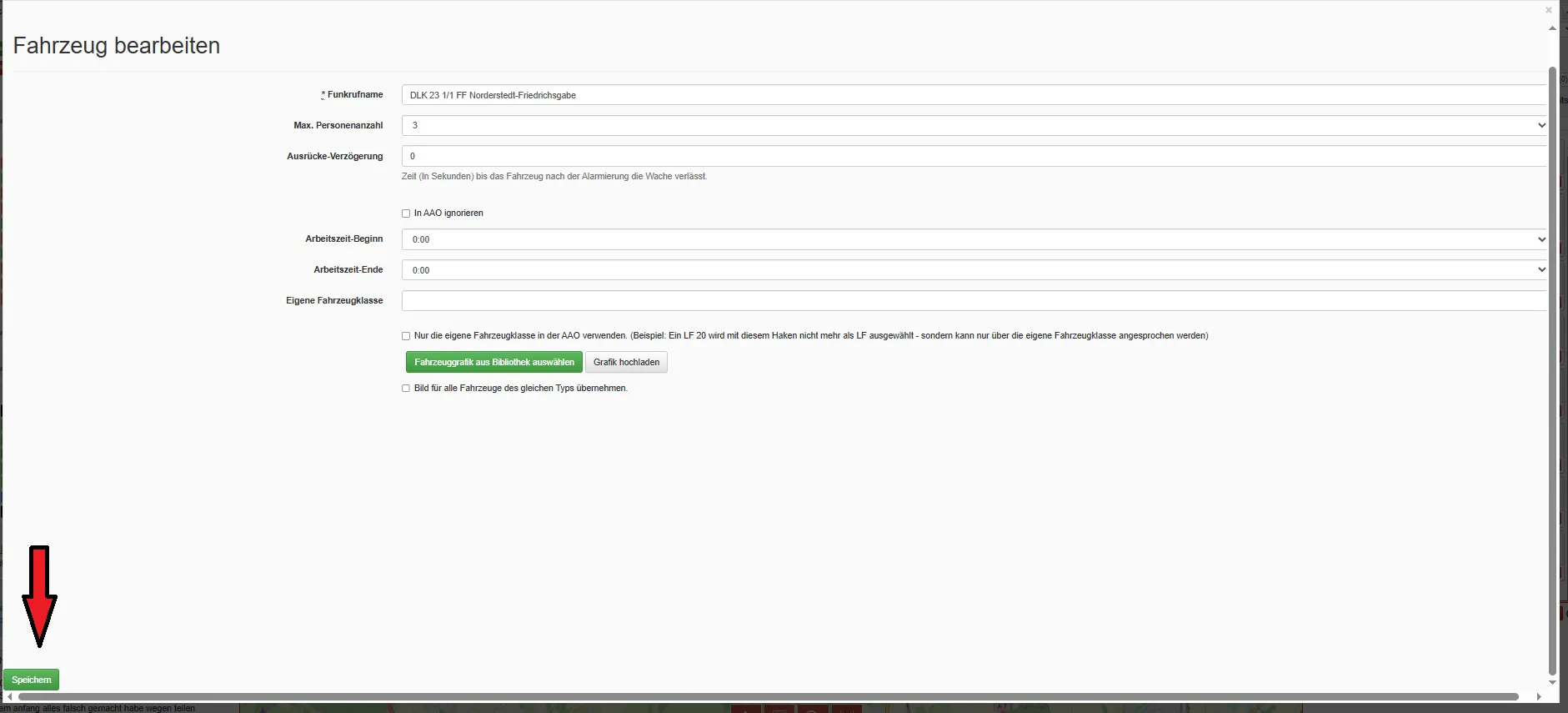Click the horizontal scrollbar thumb
The image size is (1568, 713).
pyautogui.click(x=767, y=696)
